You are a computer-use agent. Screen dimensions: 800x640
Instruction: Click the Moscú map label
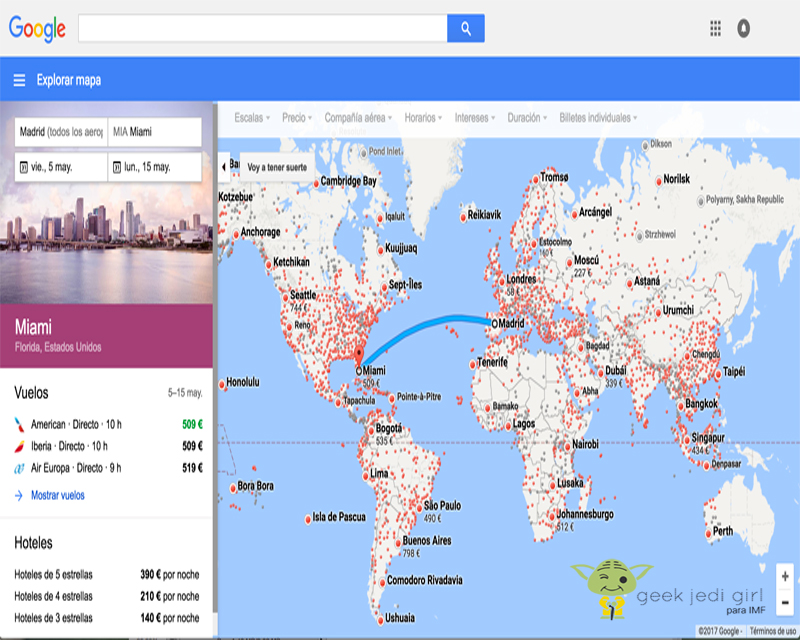click(586, 260)
